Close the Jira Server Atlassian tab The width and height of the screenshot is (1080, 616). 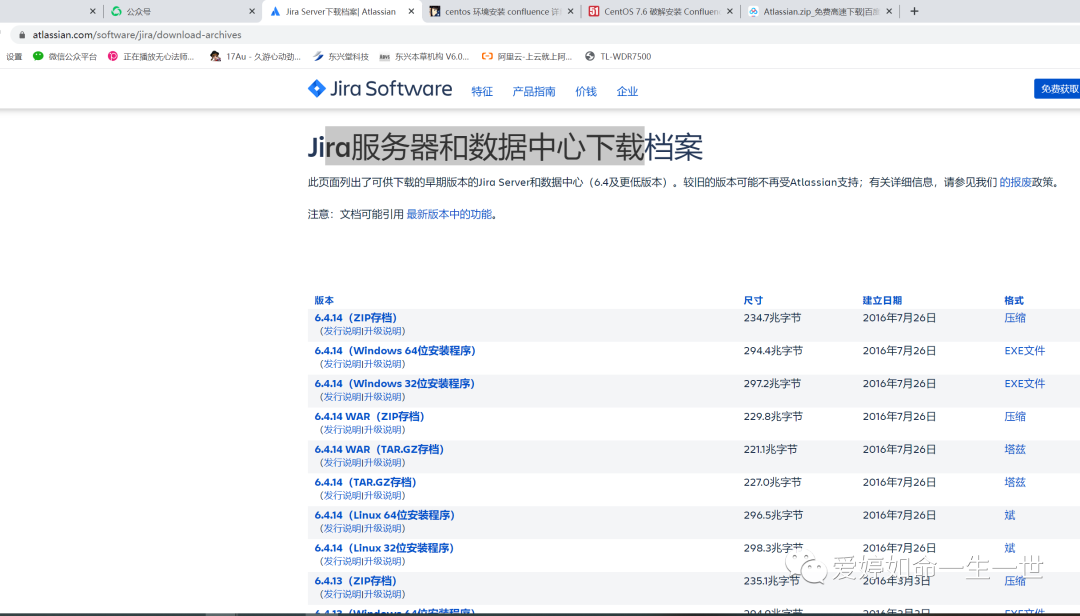pyautogui.click(x=411, y=11)
